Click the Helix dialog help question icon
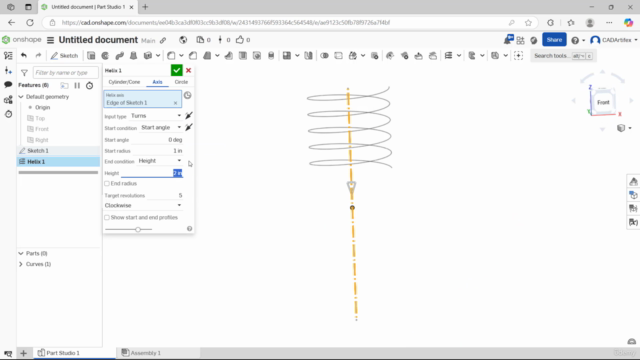640x360 pixels. coord(189,229)
